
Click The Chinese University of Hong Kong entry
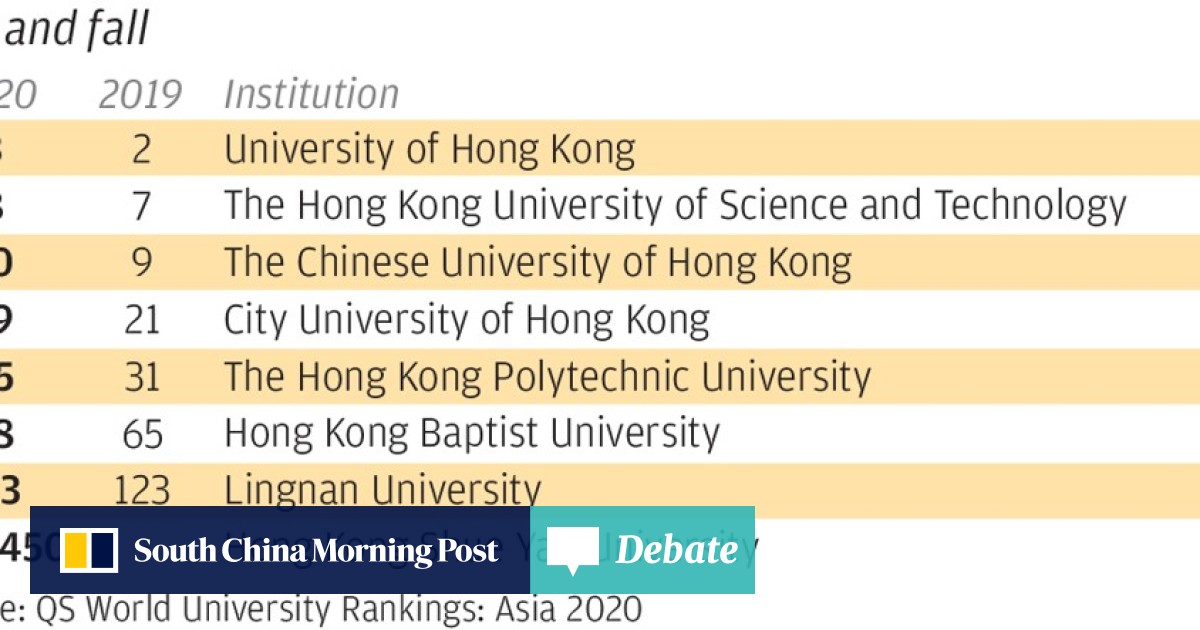click(x=537, y=263)
